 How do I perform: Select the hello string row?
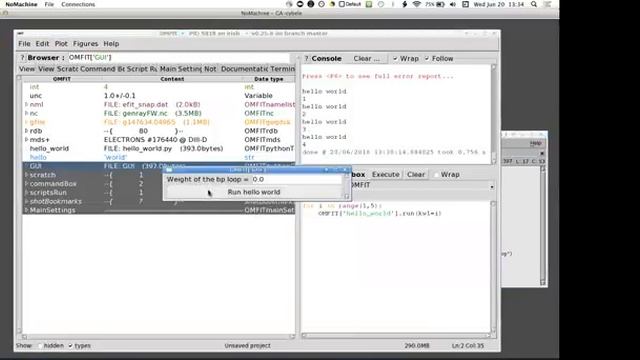[158, 157]
